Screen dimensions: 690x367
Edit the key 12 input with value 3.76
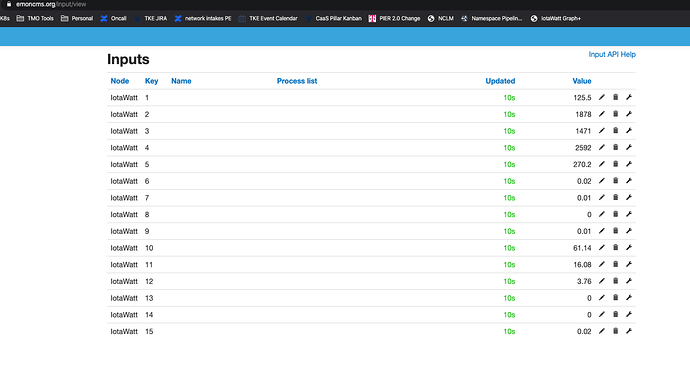coord(602,281)
